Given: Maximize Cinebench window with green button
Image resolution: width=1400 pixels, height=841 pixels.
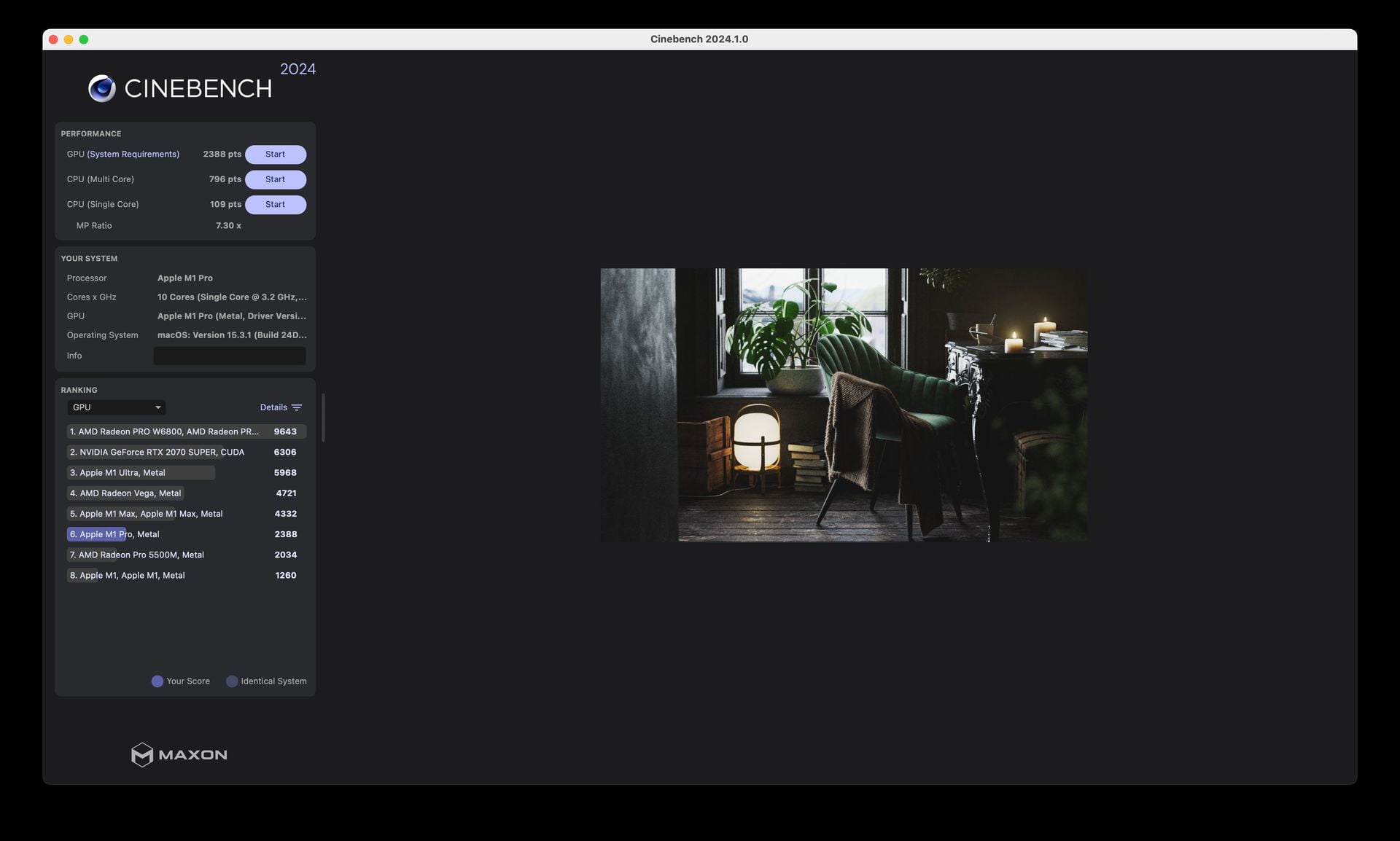Looking at the screenshot, I should (84, 39).
